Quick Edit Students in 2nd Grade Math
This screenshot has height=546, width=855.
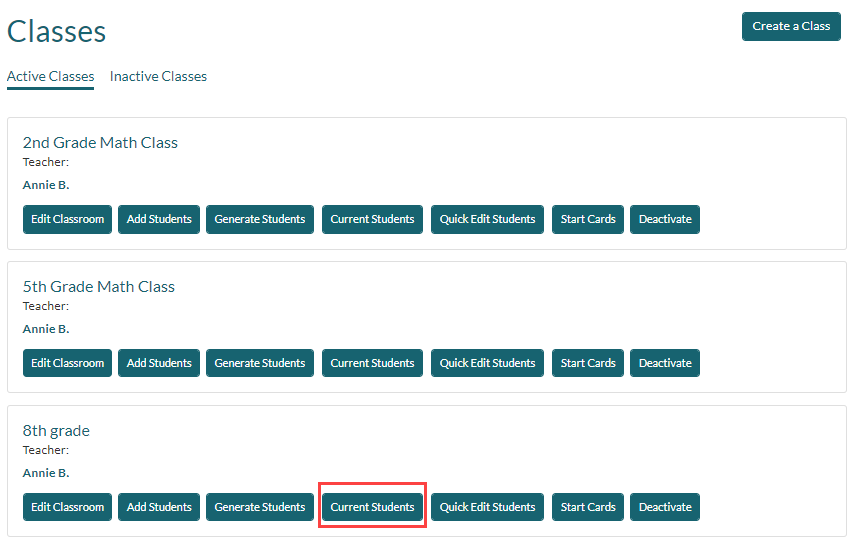[x=487, y=219]
